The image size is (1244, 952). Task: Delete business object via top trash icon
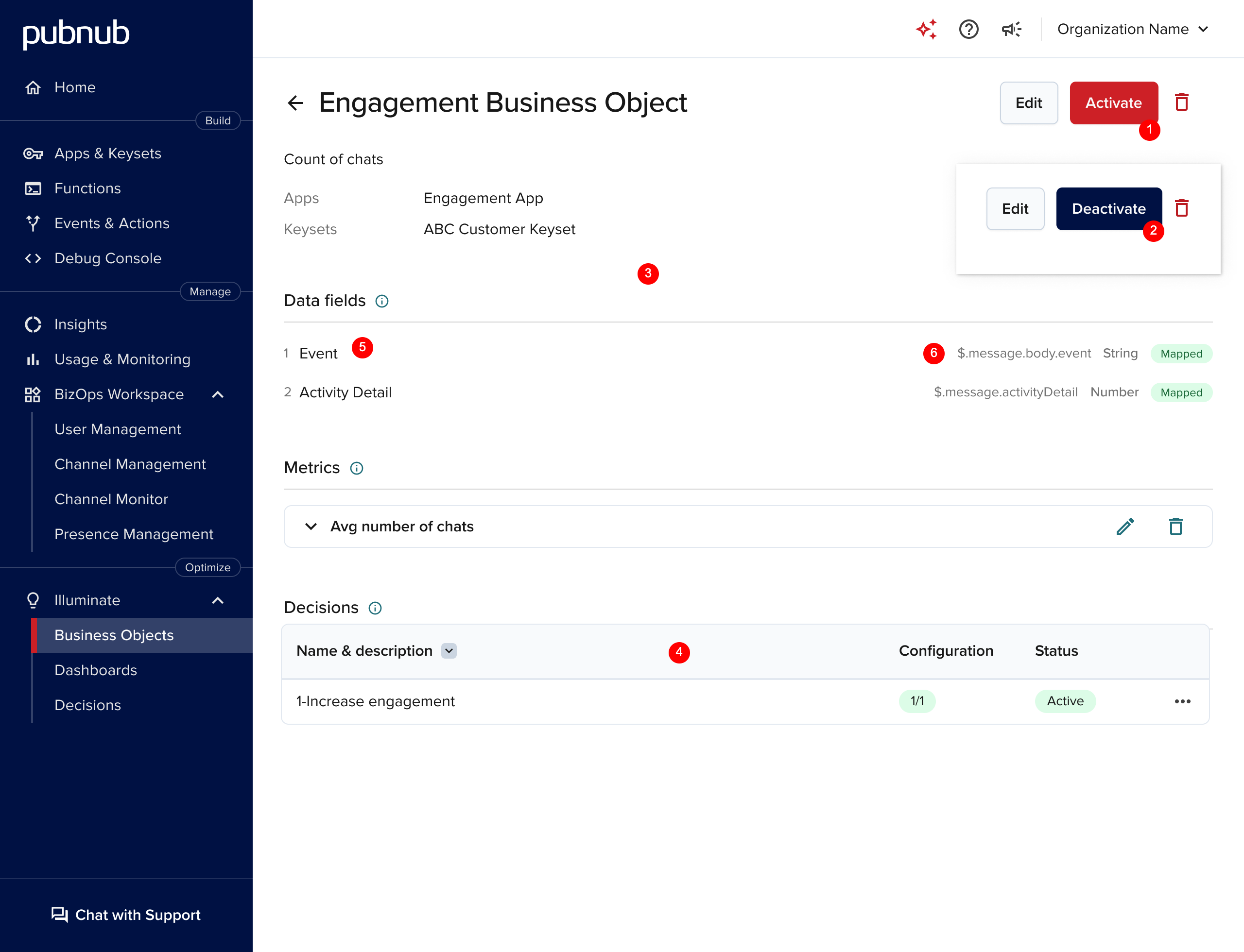pyautogui.click(x=1182, y=102)
